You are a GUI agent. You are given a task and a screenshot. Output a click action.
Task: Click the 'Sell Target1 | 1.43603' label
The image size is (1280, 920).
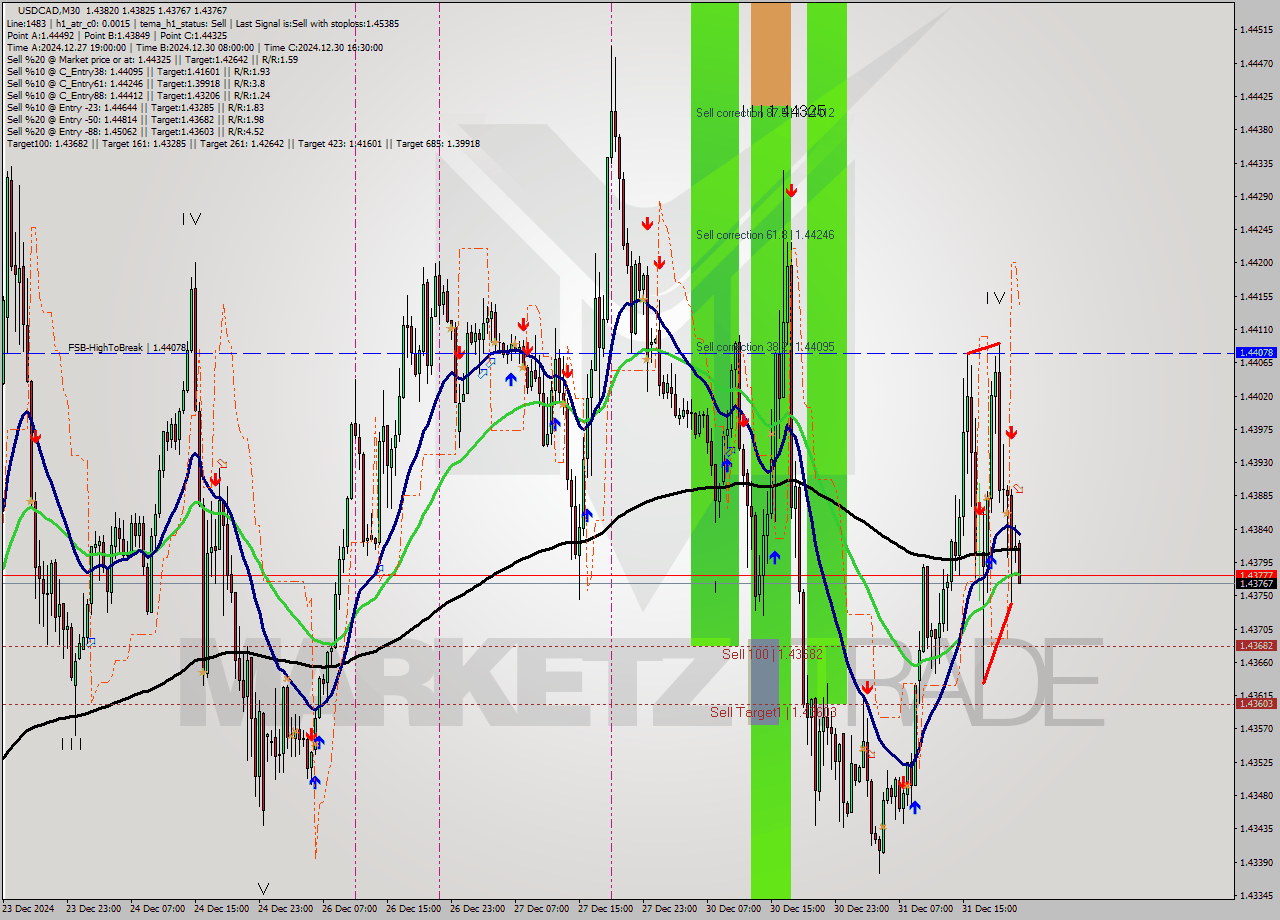pos(772,712)
